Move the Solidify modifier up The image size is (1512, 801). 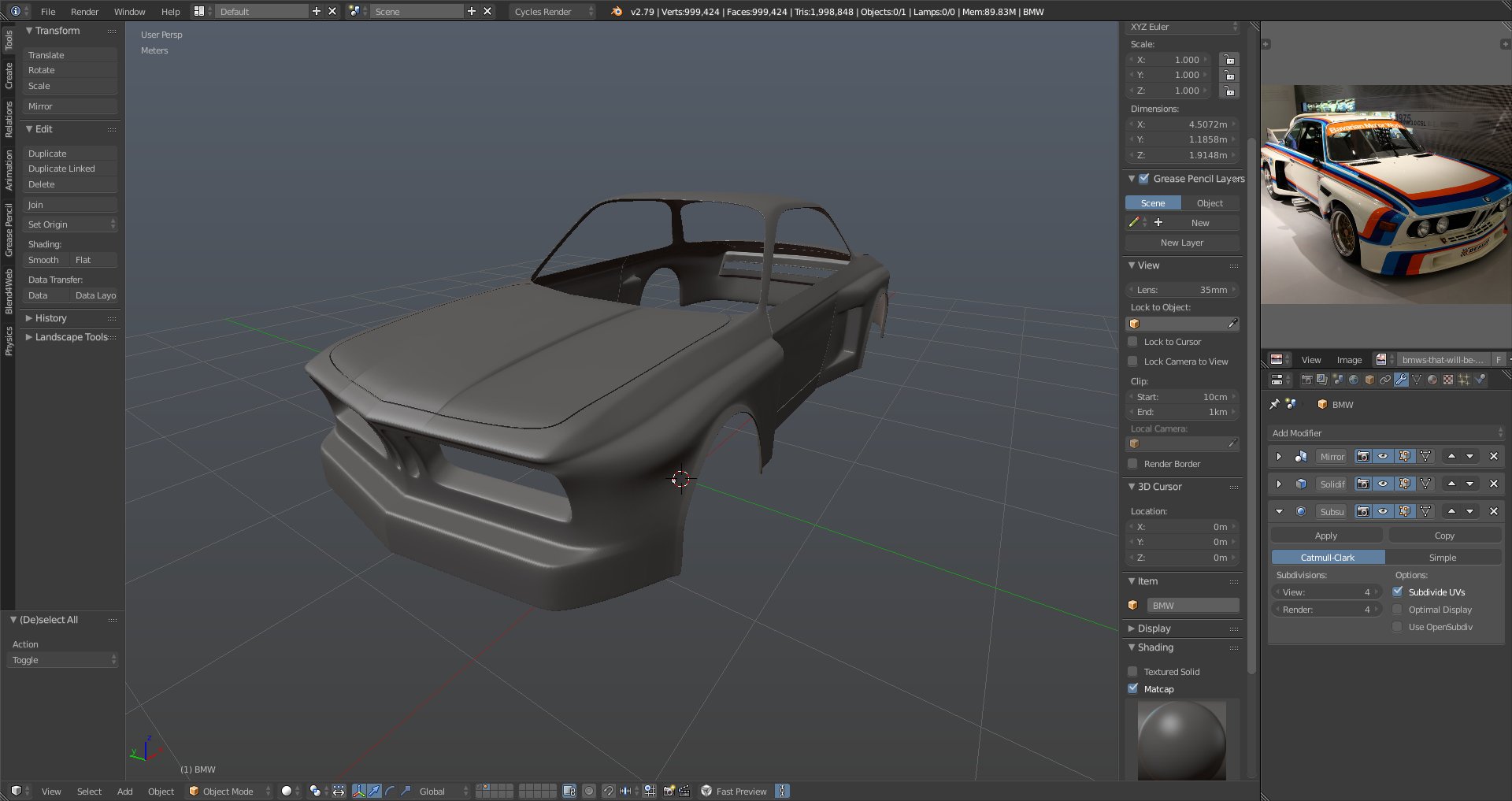[1451, 484]
